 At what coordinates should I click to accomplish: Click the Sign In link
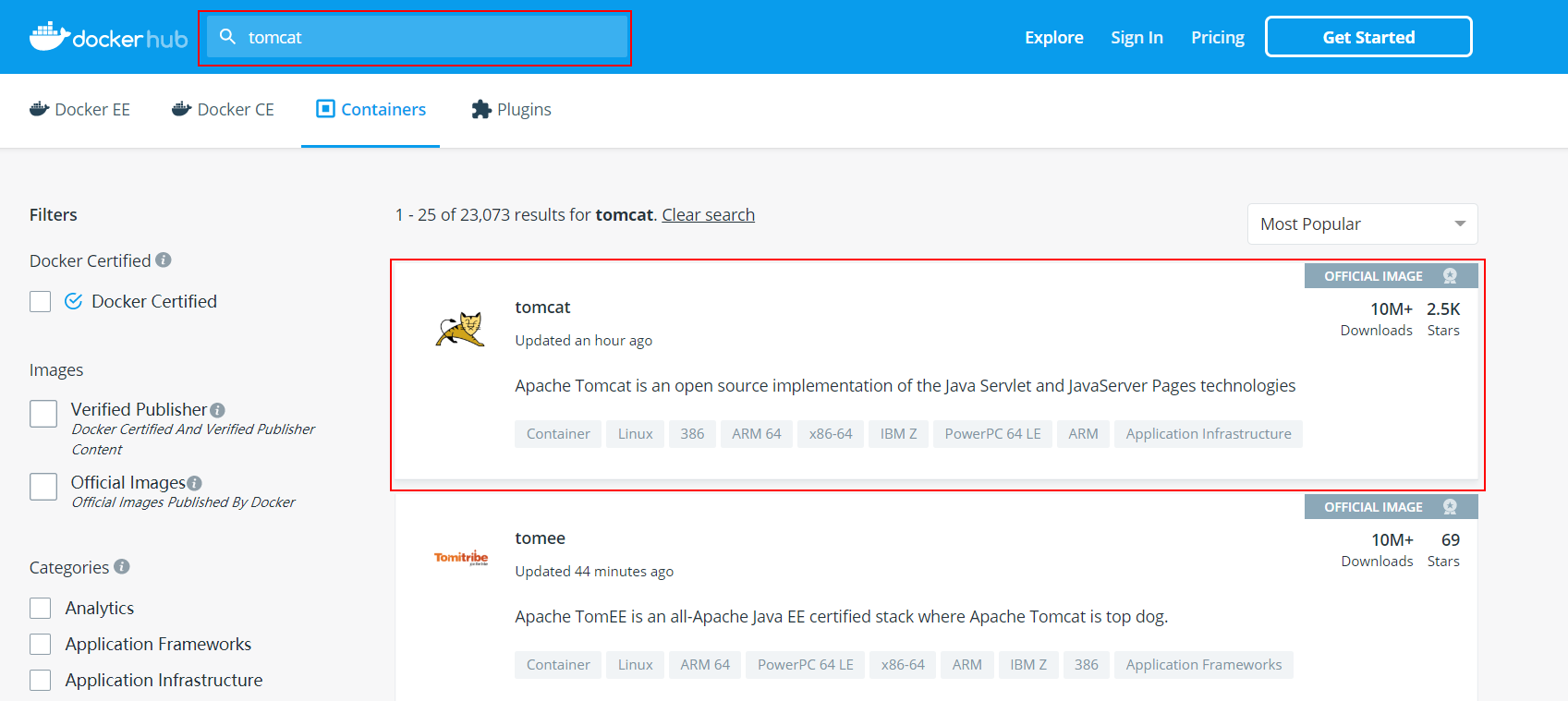1136,37
